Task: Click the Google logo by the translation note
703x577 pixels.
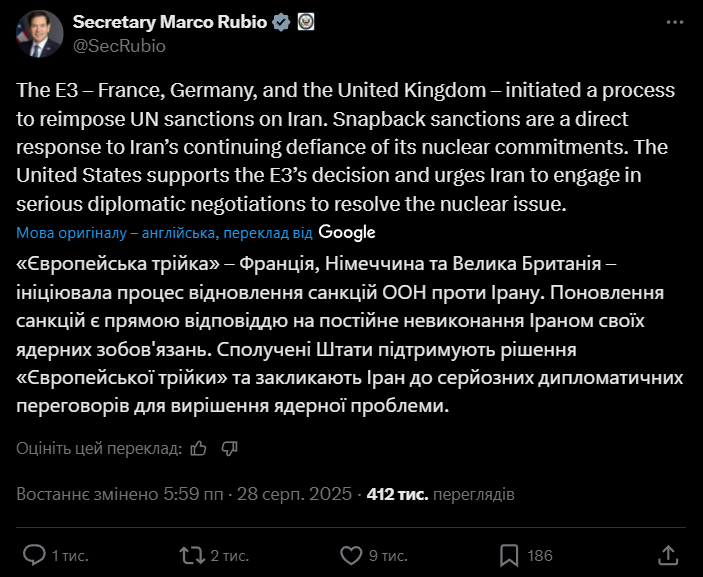Action: click(x=347, y=232)
